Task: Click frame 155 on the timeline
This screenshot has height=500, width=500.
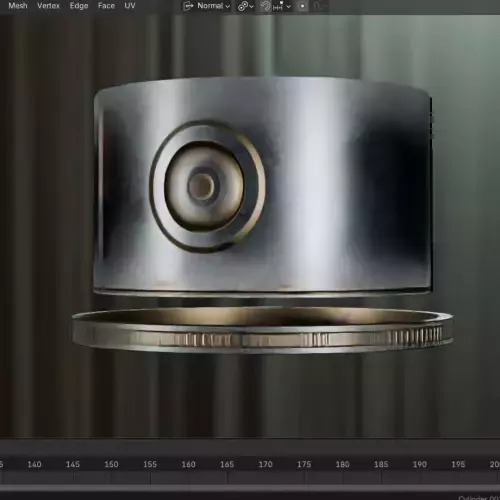Action: (150, 464)
